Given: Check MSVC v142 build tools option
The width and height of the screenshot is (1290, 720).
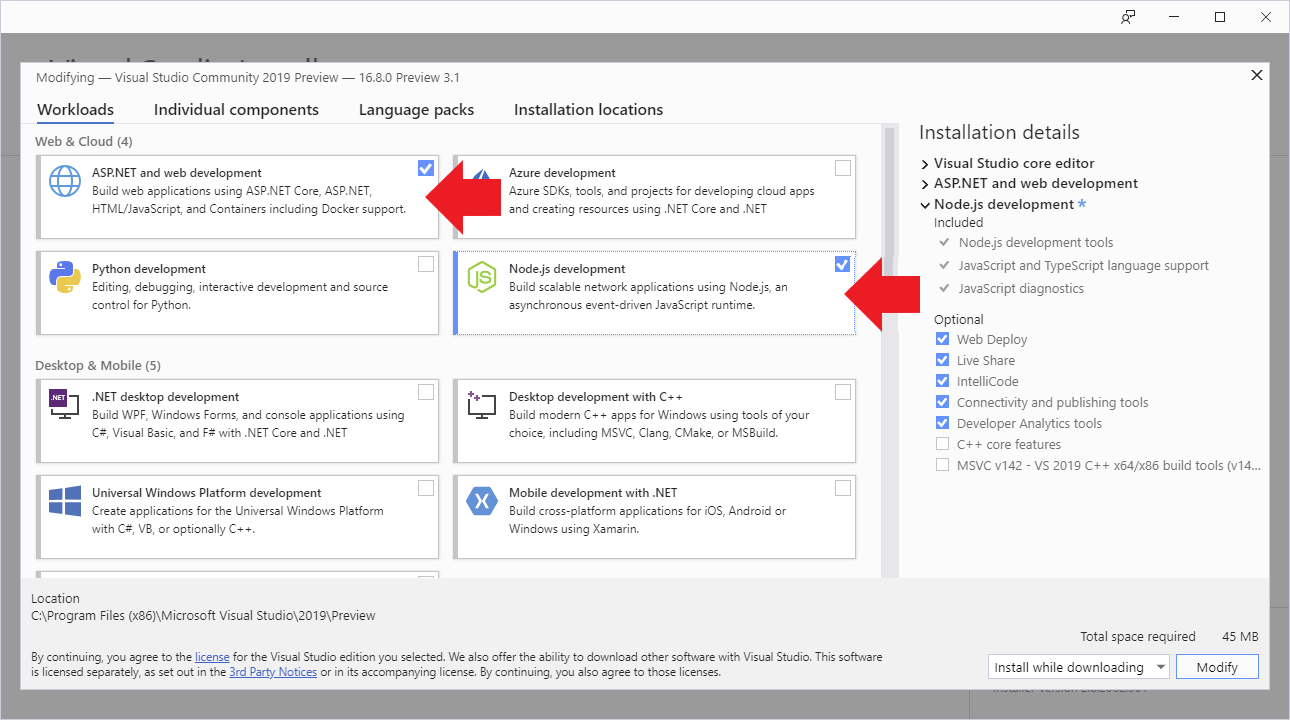Looking at the screenshot, I should click(942, 466).
